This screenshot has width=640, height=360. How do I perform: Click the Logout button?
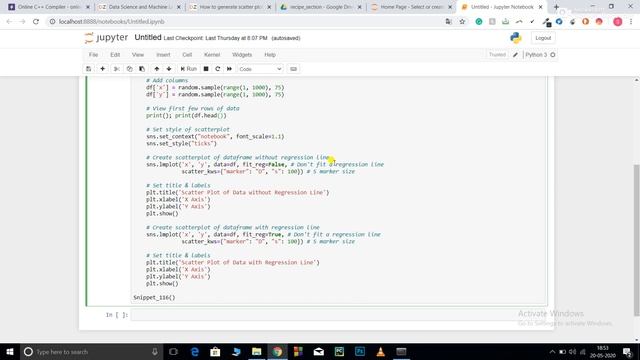tap(543, 38)
